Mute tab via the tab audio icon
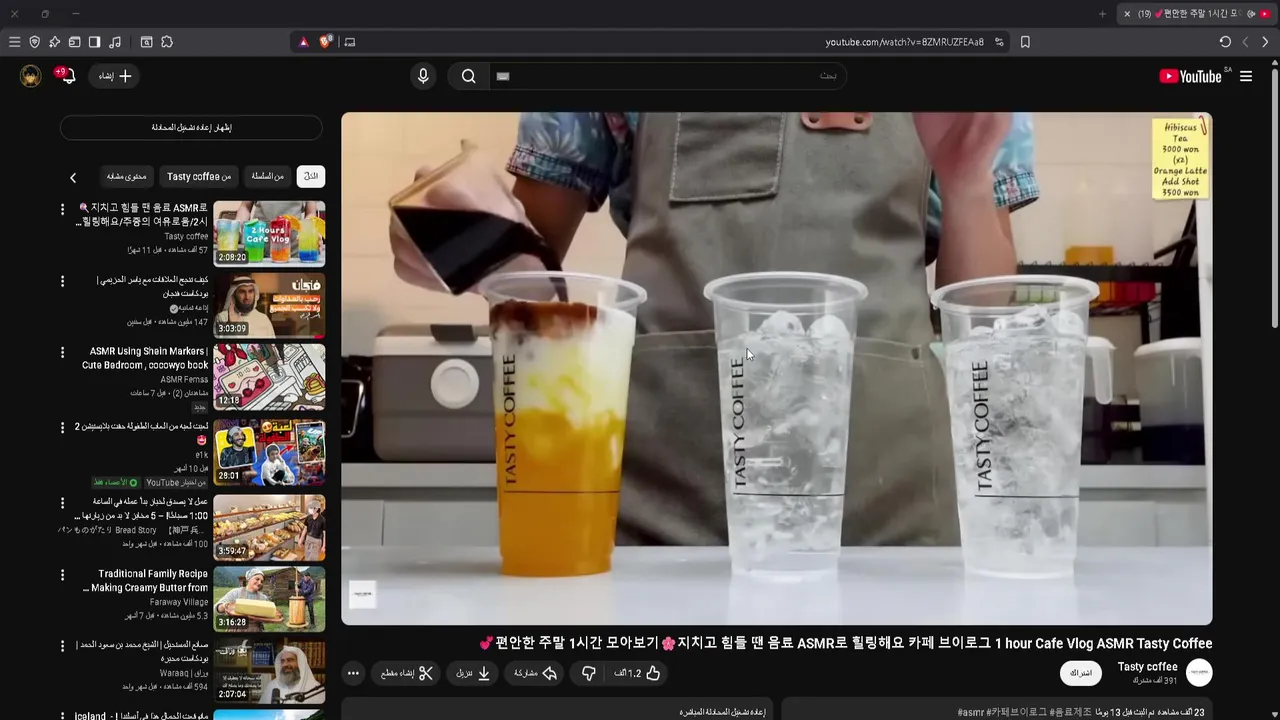The width and height of the screenshot is (1280, 720). [1251, 14]
